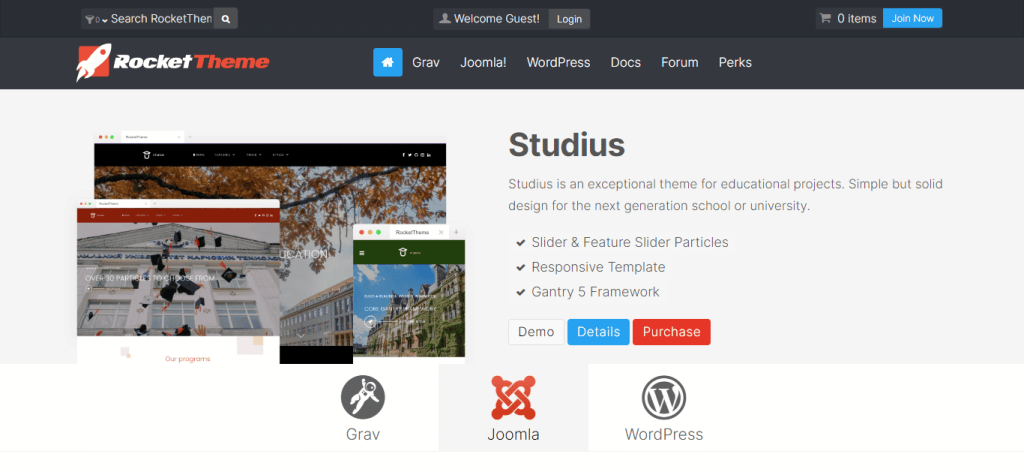Focus the Search RocketTheme input field
This screenshot has height=469, width=1024.
coord(161,19)
